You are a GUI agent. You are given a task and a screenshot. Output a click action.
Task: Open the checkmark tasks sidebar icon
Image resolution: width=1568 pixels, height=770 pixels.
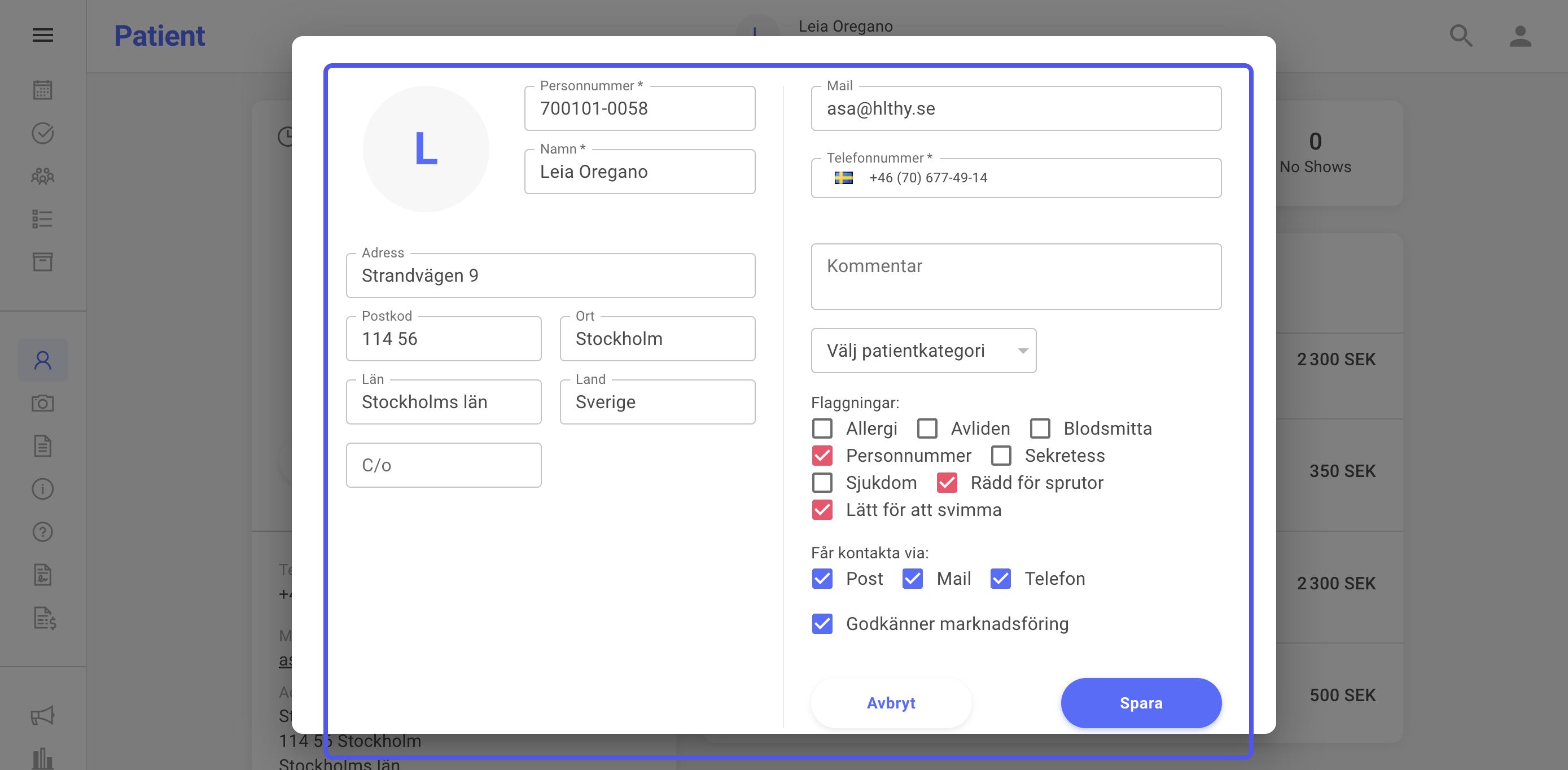42,133
